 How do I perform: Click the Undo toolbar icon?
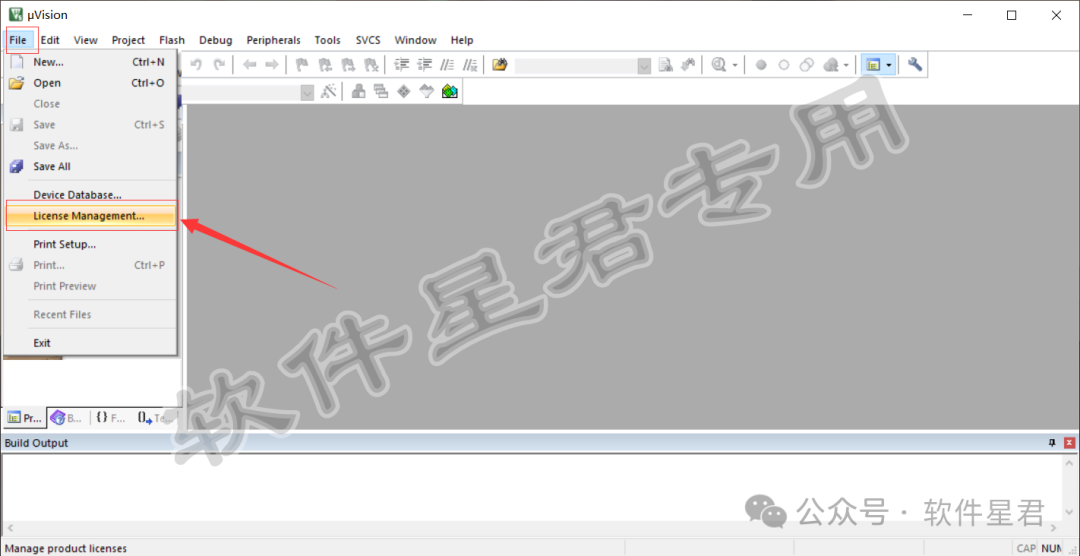click(196, 65)
